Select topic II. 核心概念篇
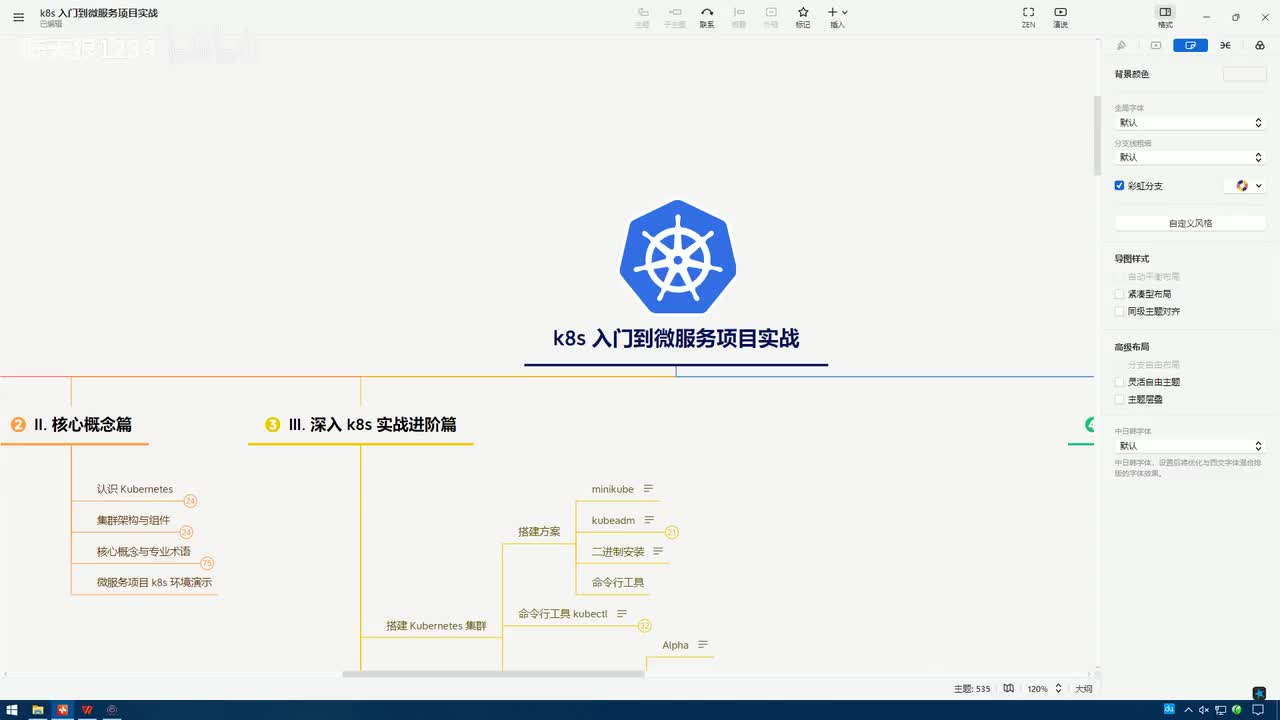Screen dimensions: 1280x720 82,424
